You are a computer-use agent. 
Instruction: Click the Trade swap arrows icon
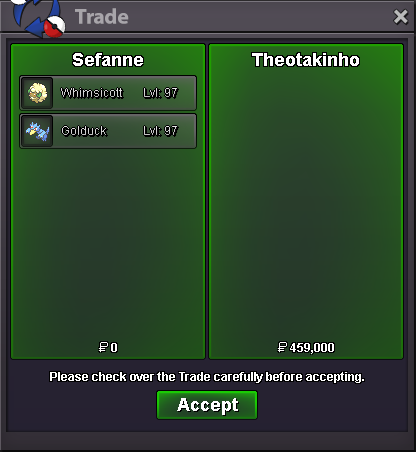tap(33, 17)
